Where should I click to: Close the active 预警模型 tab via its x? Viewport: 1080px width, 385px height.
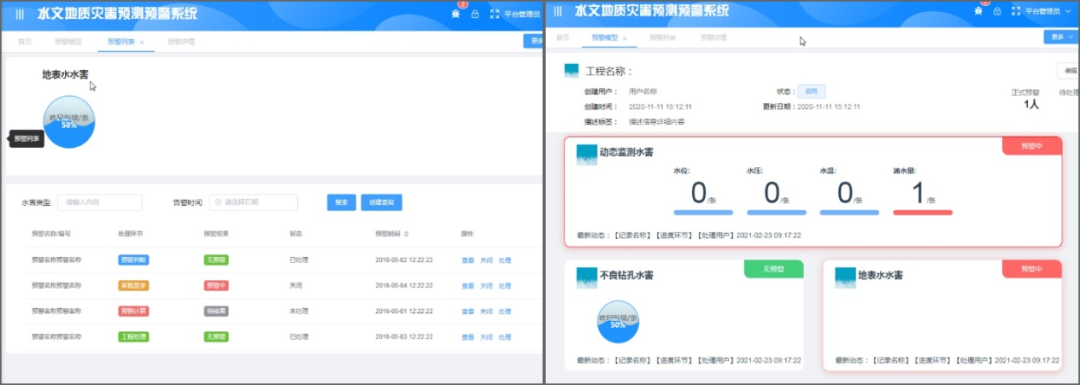(x=625, y=38)
